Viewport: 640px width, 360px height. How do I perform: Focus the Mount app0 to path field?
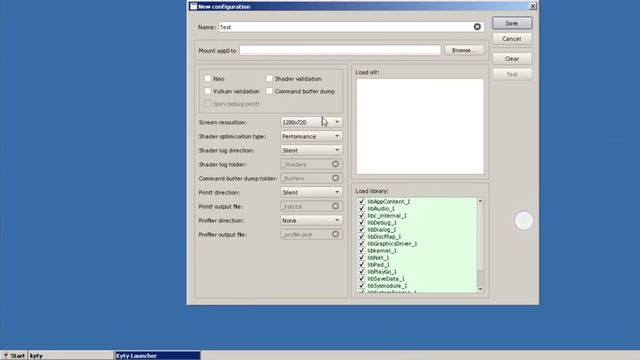click(x=340, y=50)
